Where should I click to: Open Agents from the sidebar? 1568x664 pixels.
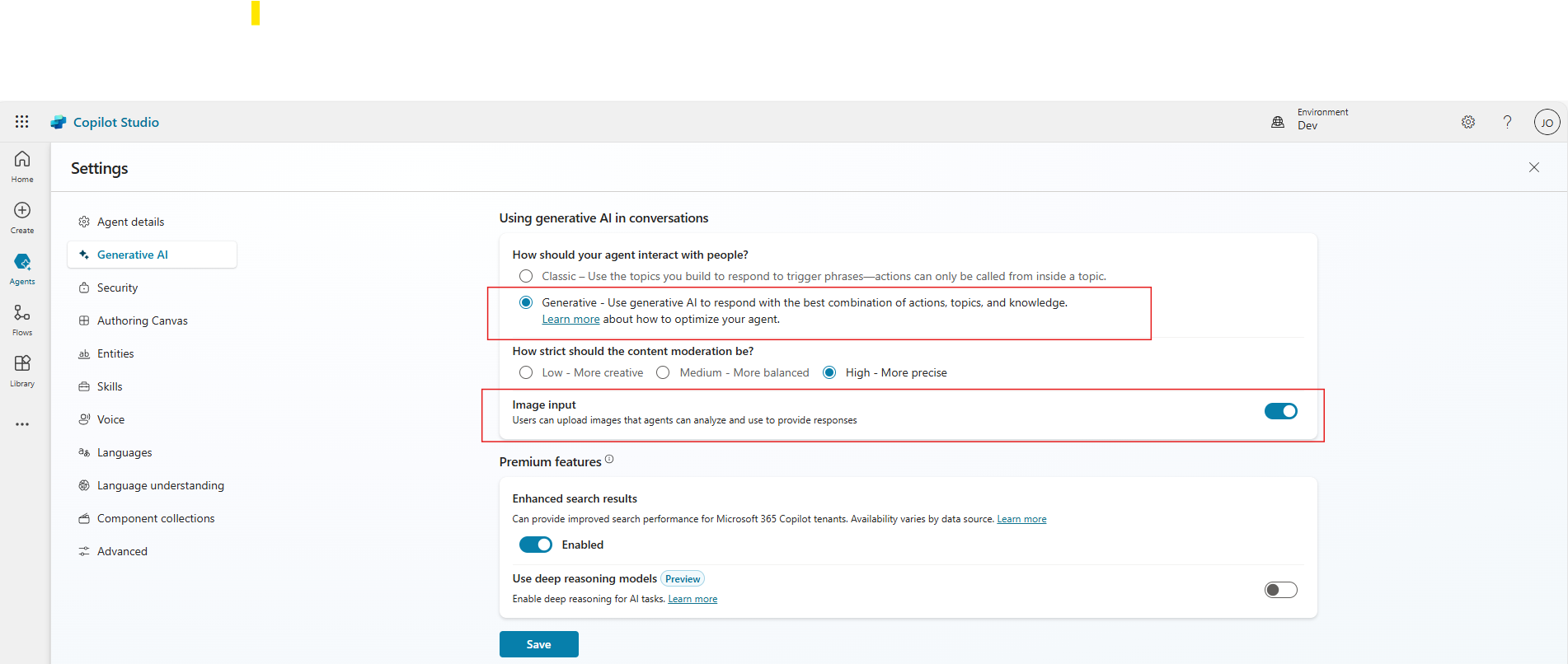click(x=22, y=268)
